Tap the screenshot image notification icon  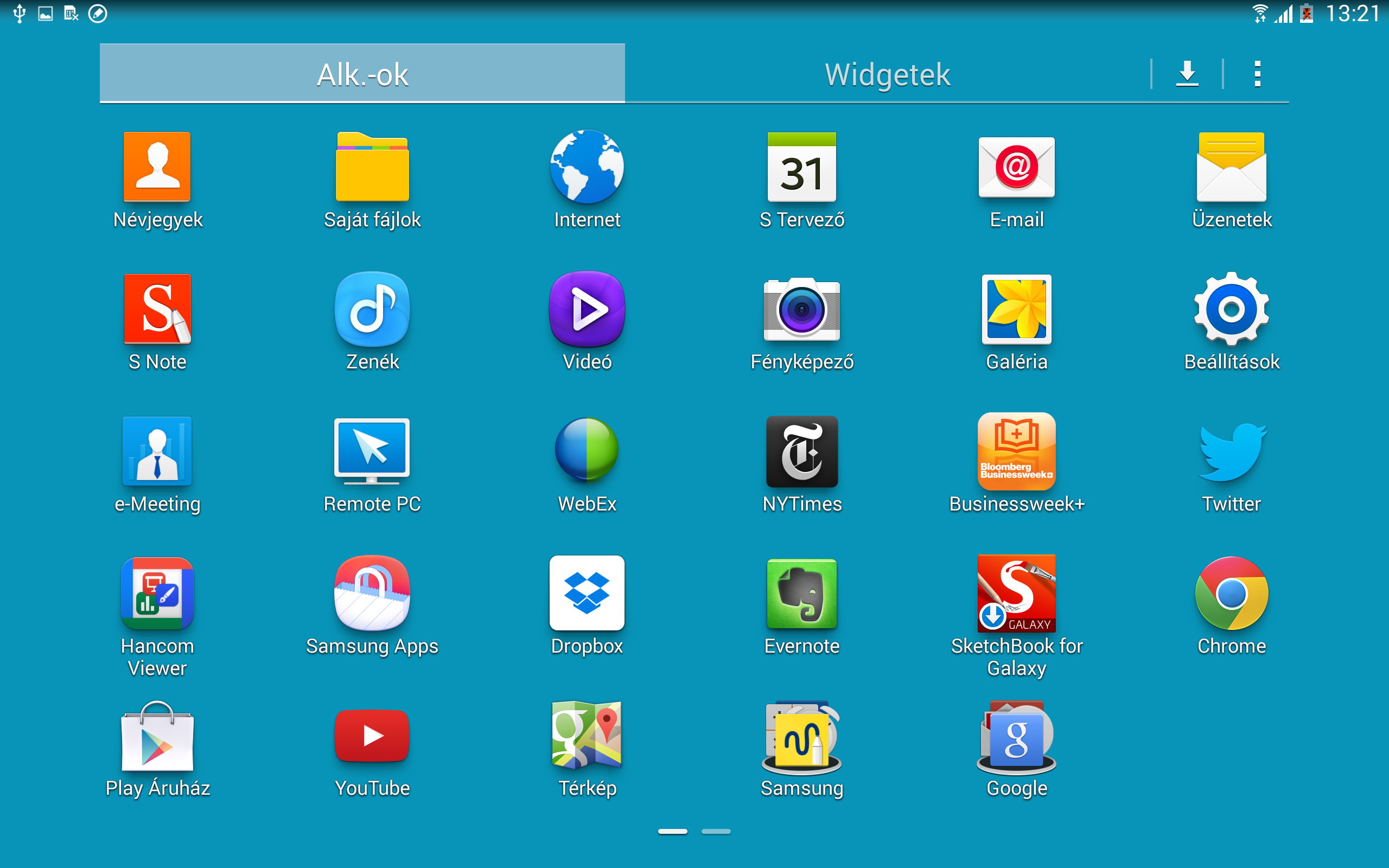pyautogui.click(x=46, y=13)
